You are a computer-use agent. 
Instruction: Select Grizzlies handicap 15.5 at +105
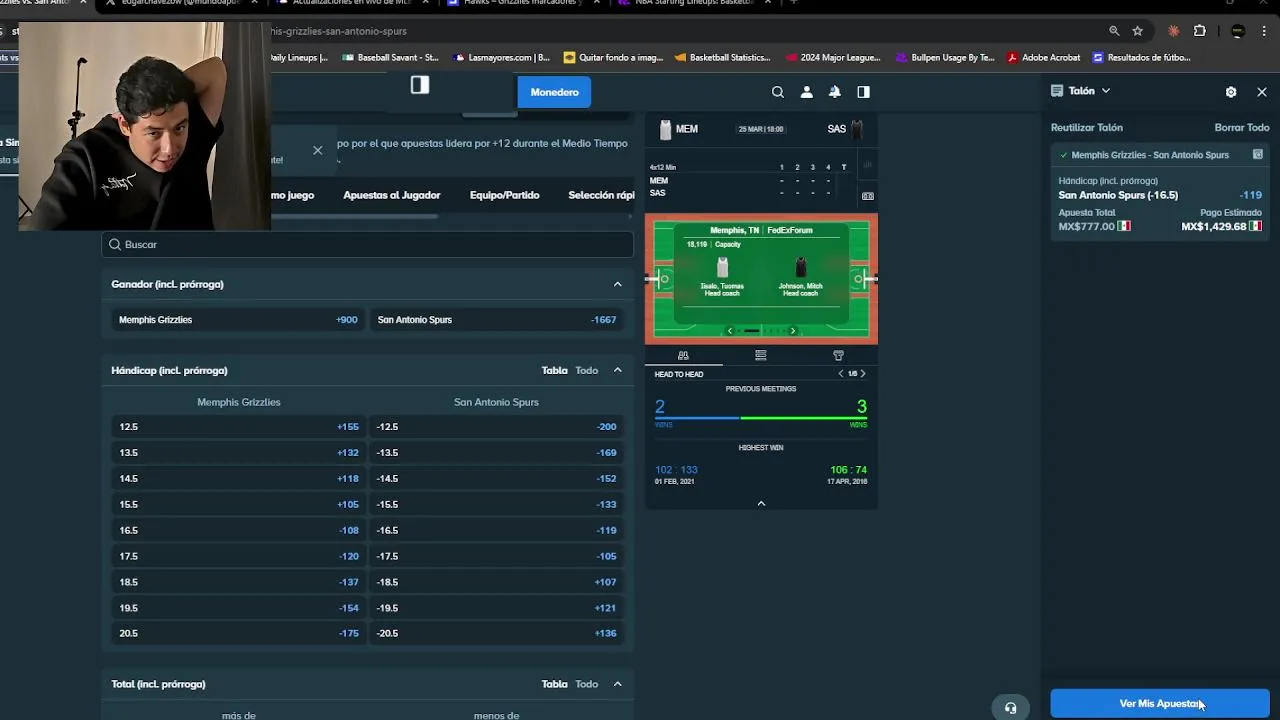(238, 504)
